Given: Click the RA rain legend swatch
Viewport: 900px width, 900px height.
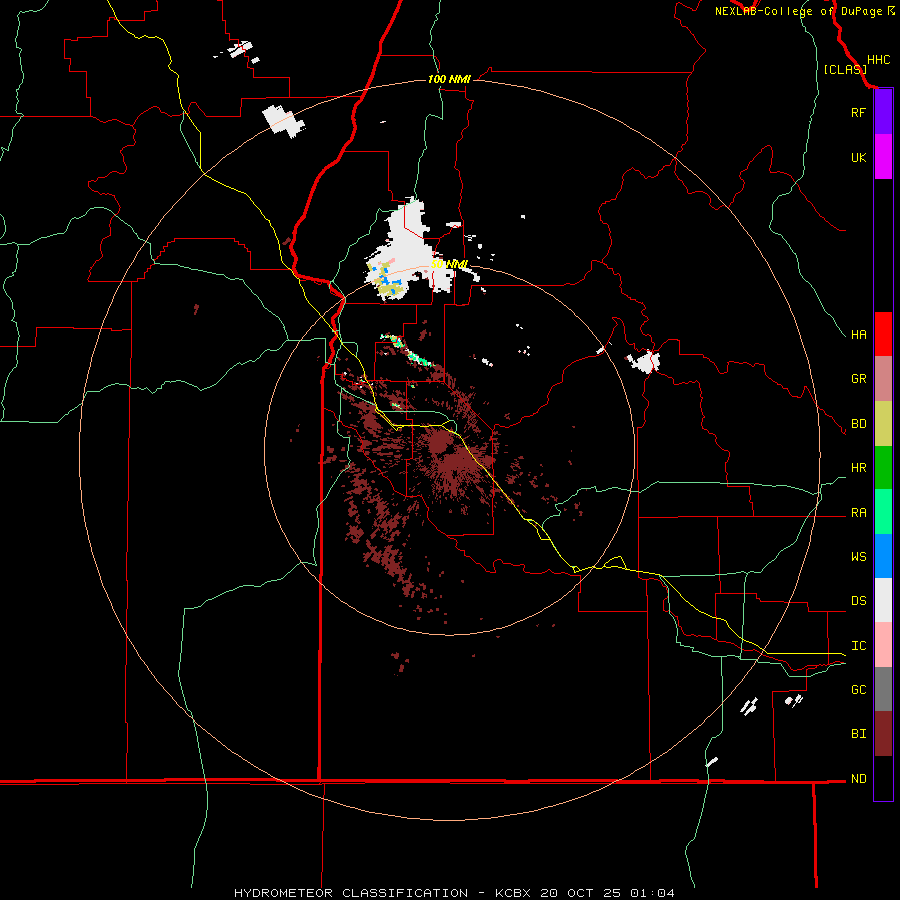Looking at the screenshot, I should [x=883, y=512].
